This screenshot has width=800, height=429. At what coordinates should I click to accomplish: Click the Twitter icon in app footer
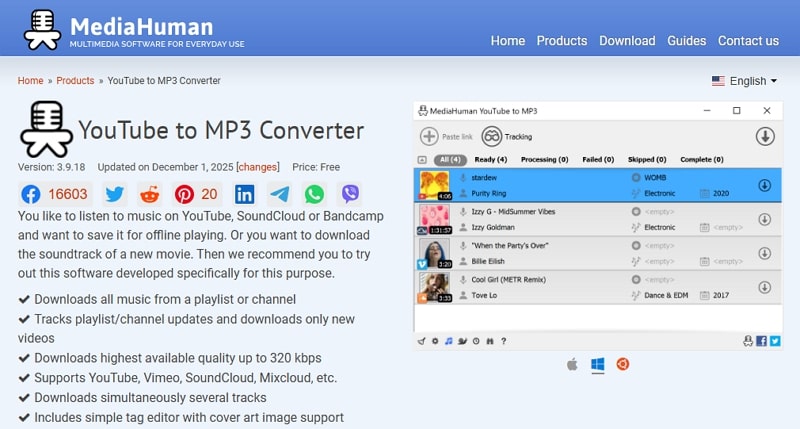pos(775,341)
